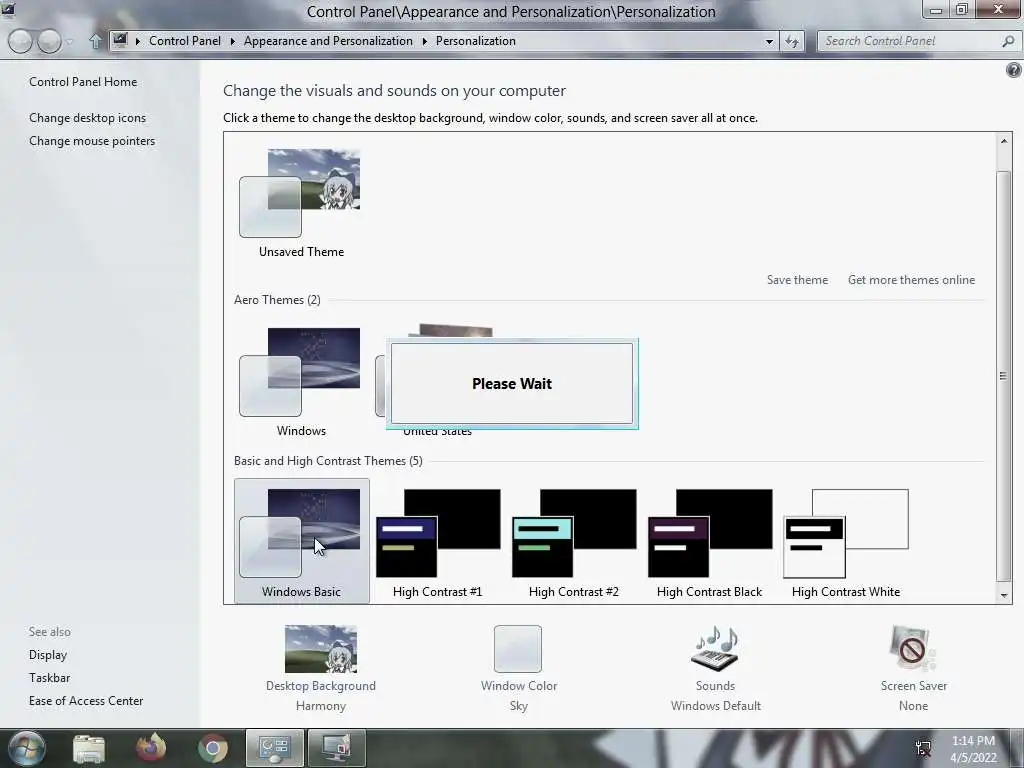Switch to the Control Panel taskbar button
This screenshot has width=1024, height=768.
pos(274,748)
